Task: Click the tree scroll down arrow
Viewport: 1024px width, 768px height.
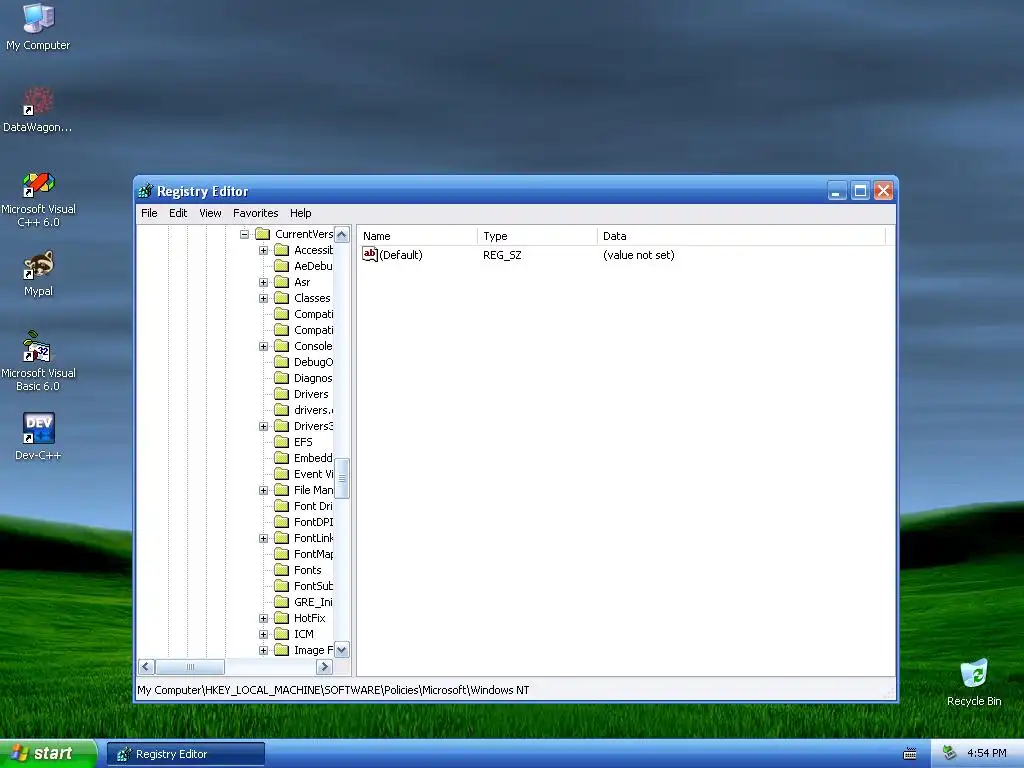Action: click(x=342, y=650)
